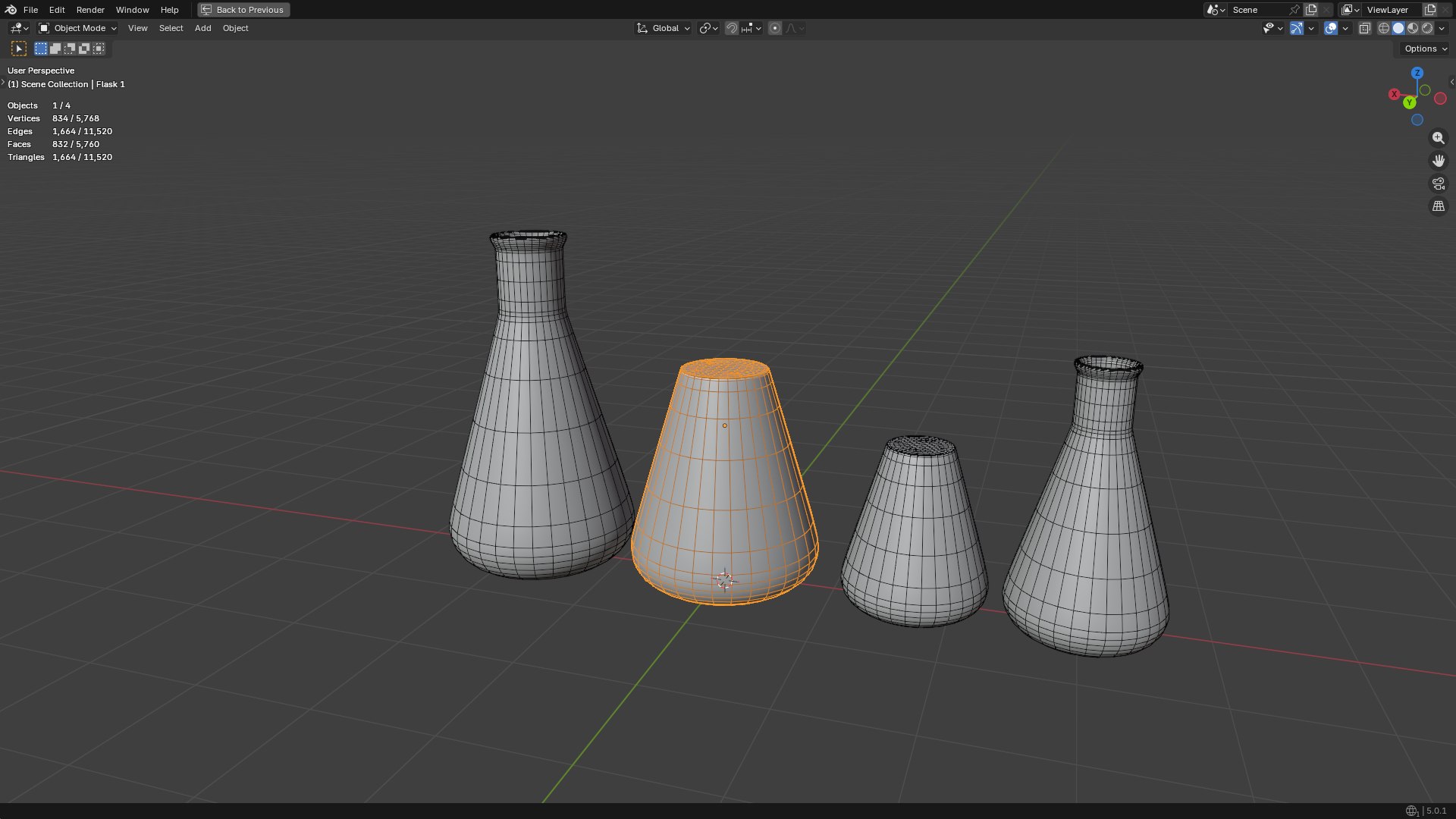Click the ViewLayer name field
This screenshot has height=819, width=1456.
pyautogui.click(x=1392, y=10)
